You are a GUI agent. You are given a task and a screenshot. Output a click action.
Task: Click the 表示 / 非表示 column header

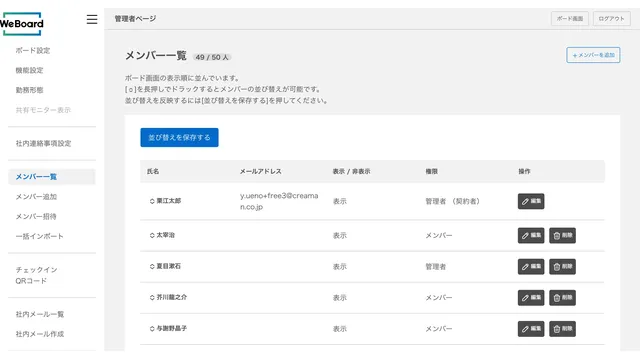(351, 171)
